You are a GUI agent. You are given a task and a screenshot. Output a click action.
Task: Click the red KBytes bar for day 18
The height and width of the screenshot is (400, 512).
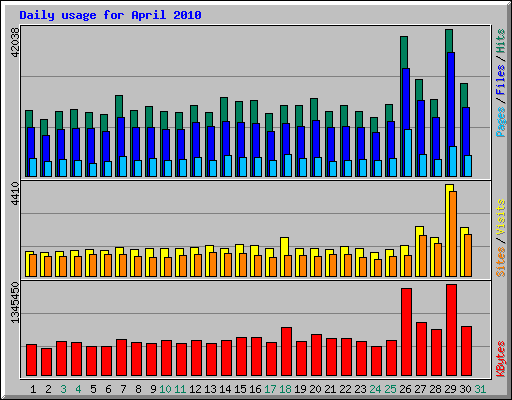(x=286, y=352)
